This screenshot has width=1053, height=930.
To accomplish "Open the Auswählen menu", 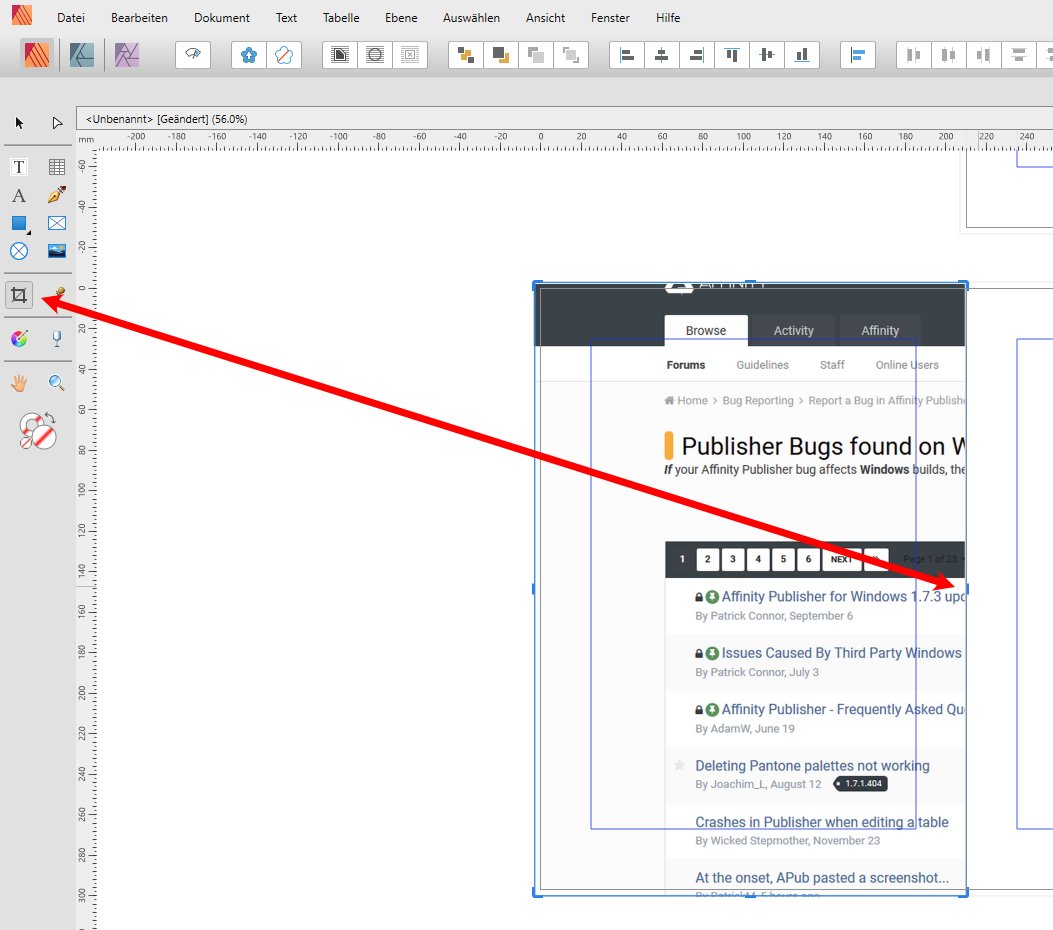I will click(471, 17).
